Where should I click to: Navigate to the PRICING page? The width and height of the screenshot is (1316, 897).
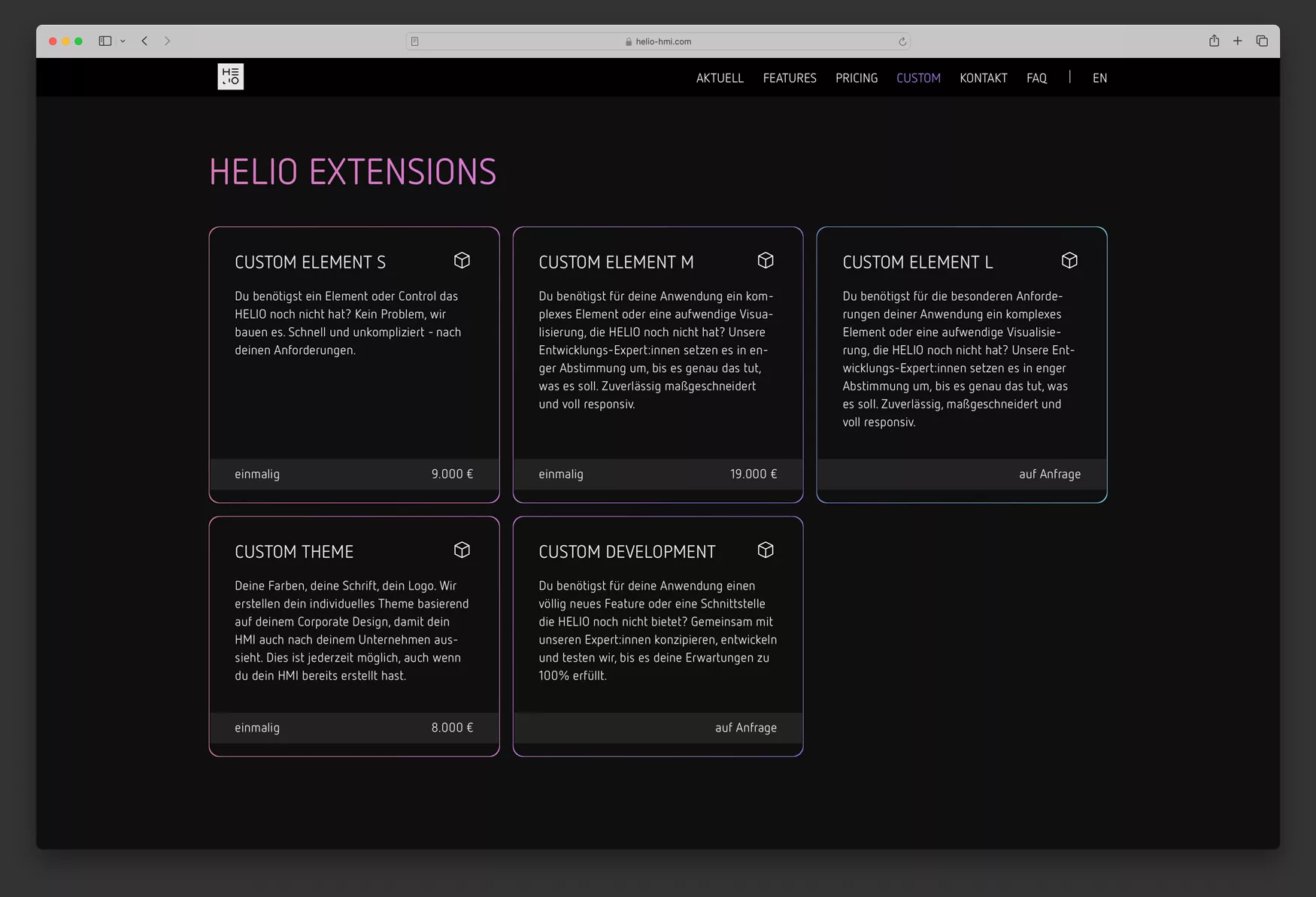click(856, 78)
